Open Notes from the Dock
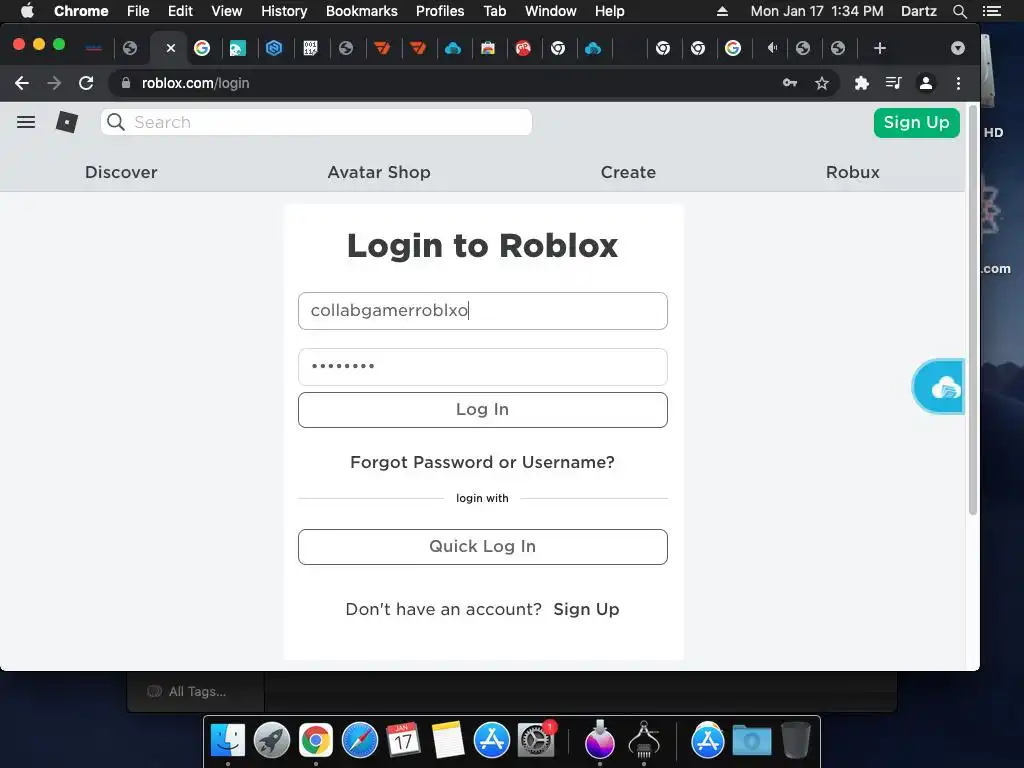 tap(447, 740)
